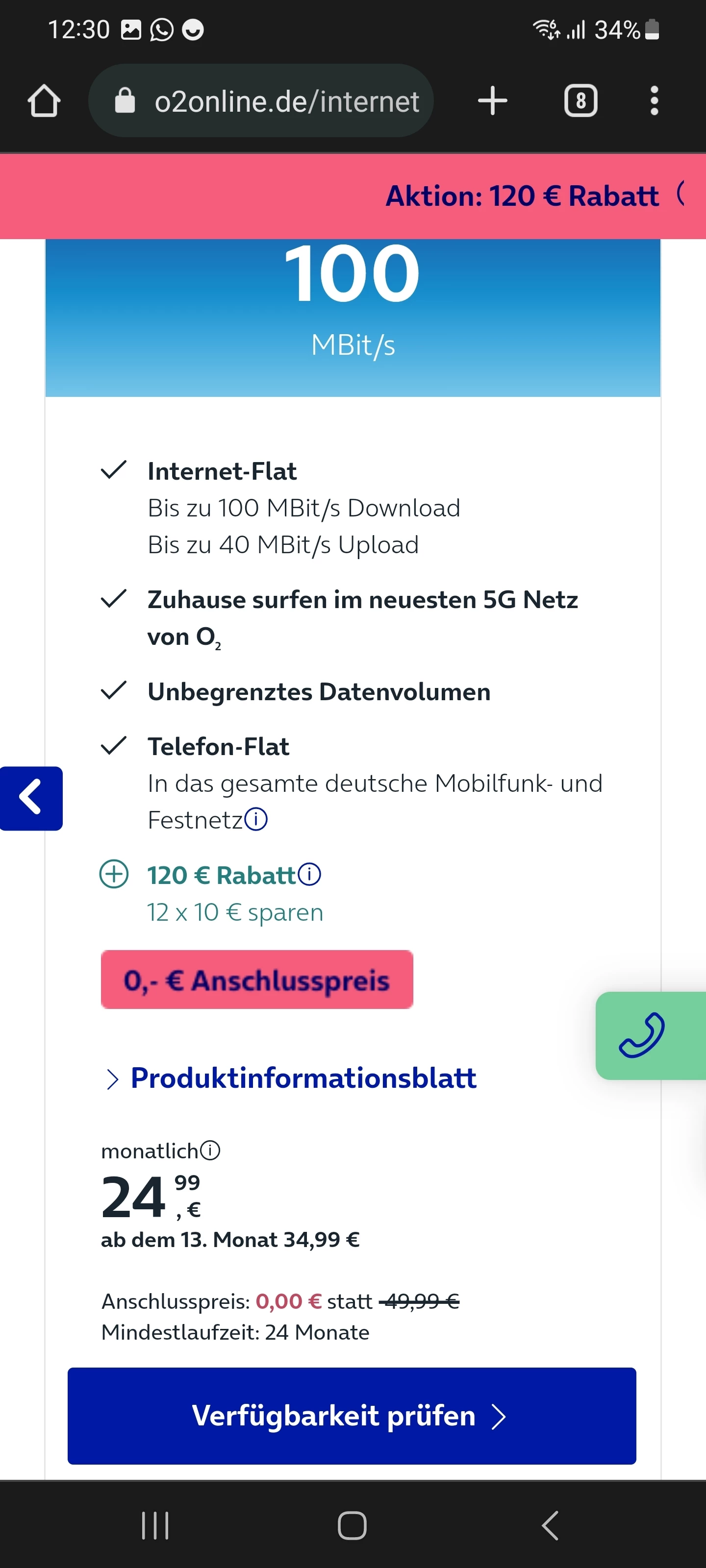Screen dimensions: 706x1568
Task: Tap the browser home icon
Action: click(x=44, y=101)
